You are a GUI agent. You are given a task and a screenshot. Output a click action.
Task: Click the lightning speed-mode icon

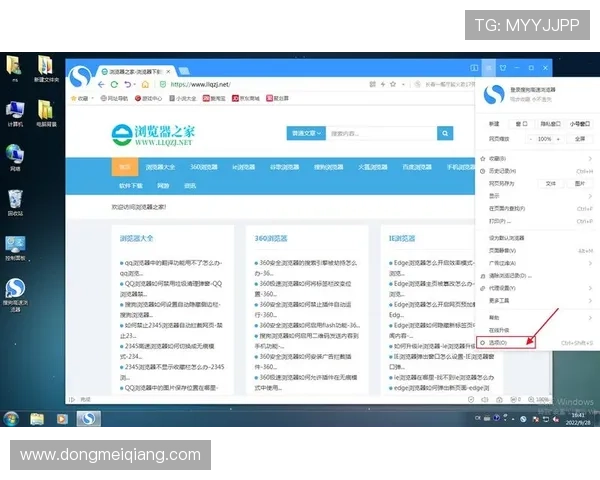tap(382, 84)
